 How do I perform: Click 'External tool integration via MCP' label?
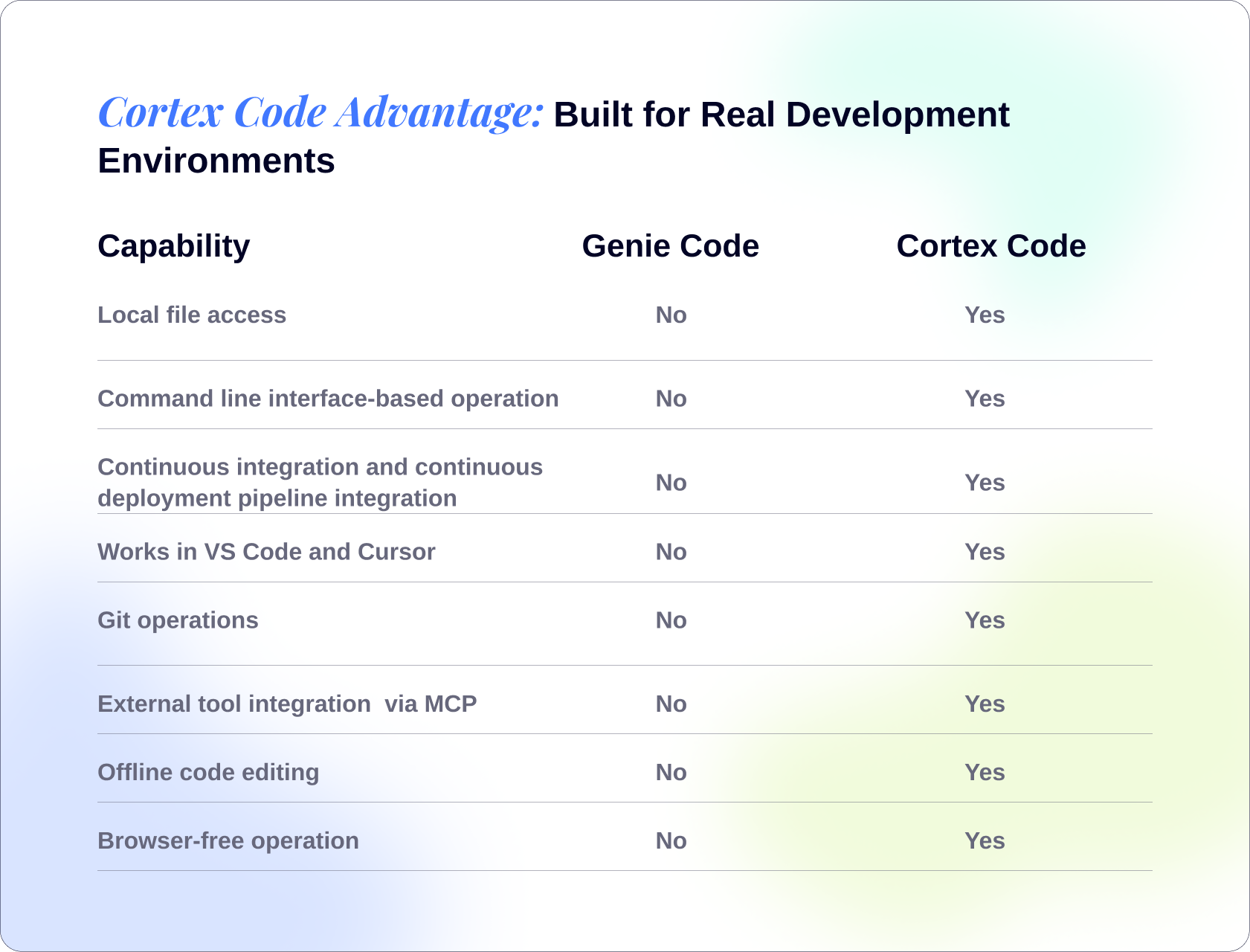[287, 704]
